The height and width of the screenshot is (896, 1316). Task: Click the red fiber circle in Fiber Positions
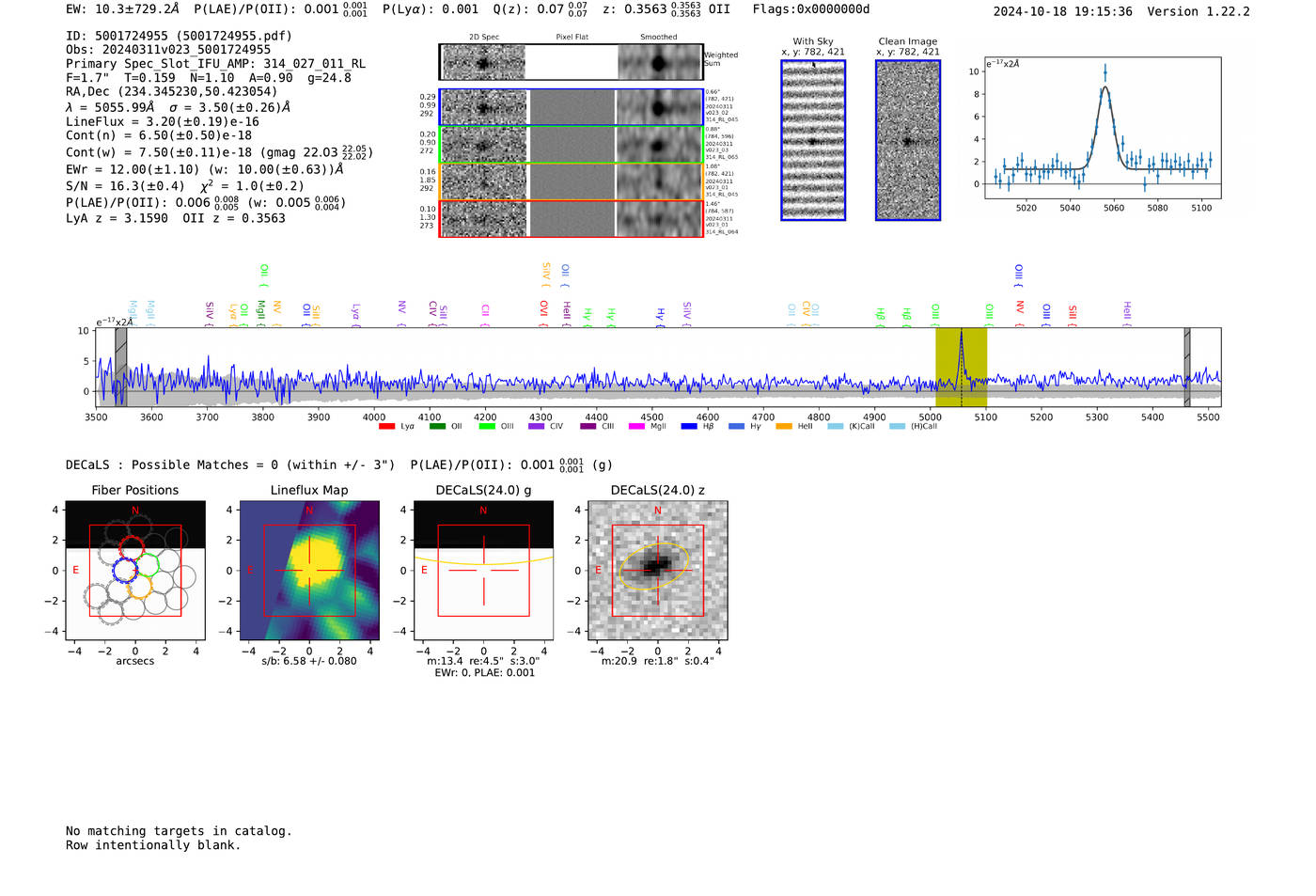pos(133,548)
